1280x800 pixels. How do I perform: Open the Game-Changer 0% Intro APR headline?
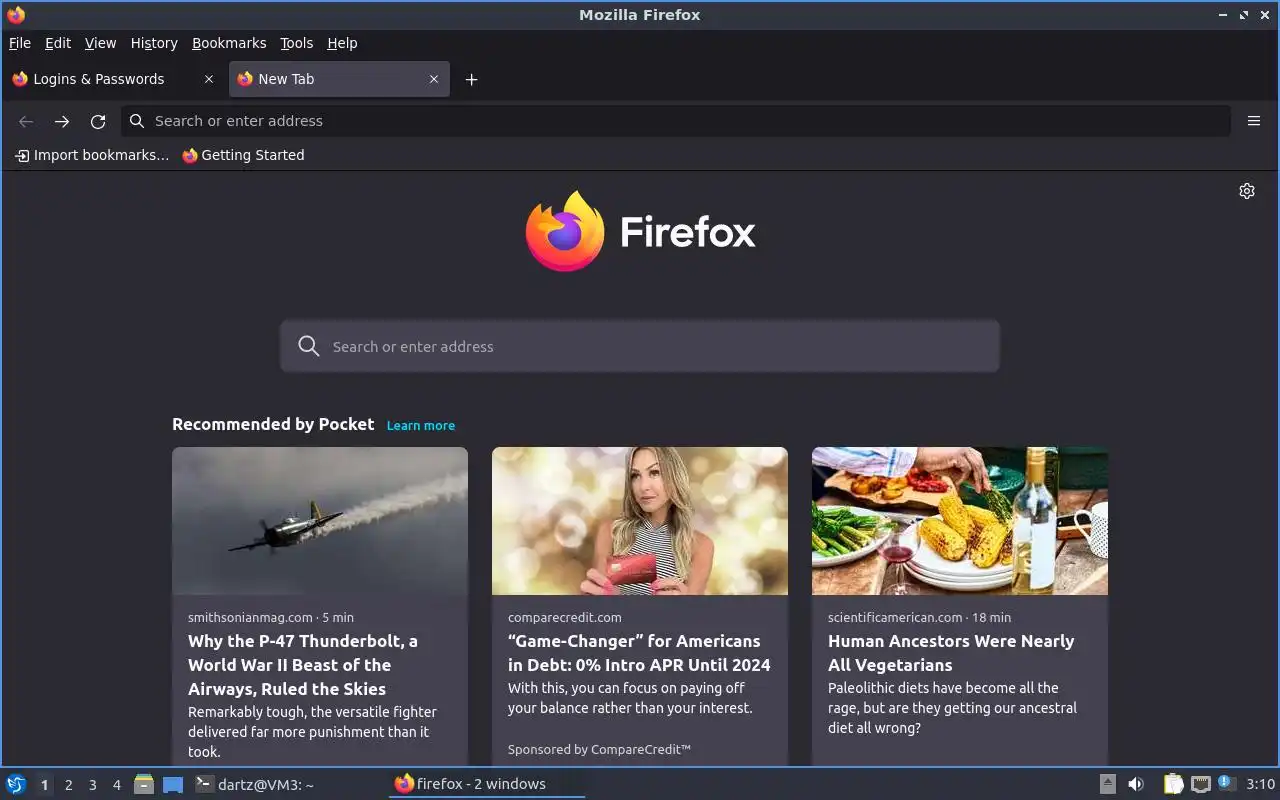coord(639,653)
